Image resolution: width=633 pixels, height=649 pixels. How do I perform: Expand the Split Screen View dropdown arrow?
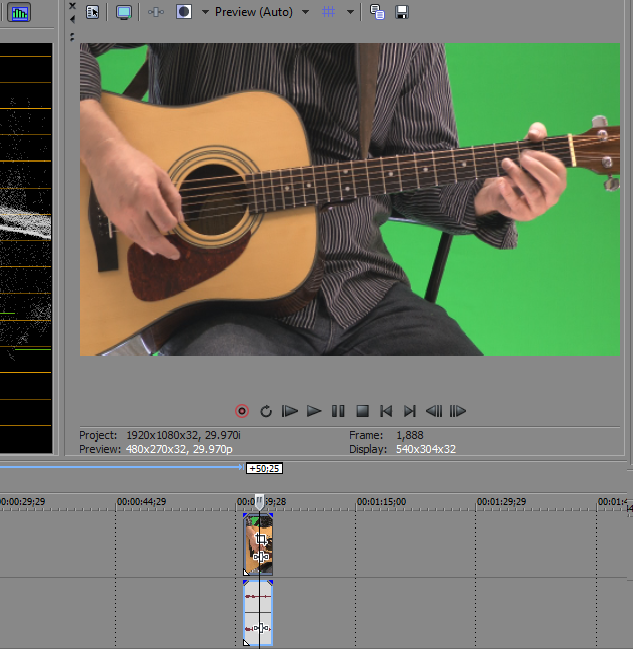(x=205, y=12)
